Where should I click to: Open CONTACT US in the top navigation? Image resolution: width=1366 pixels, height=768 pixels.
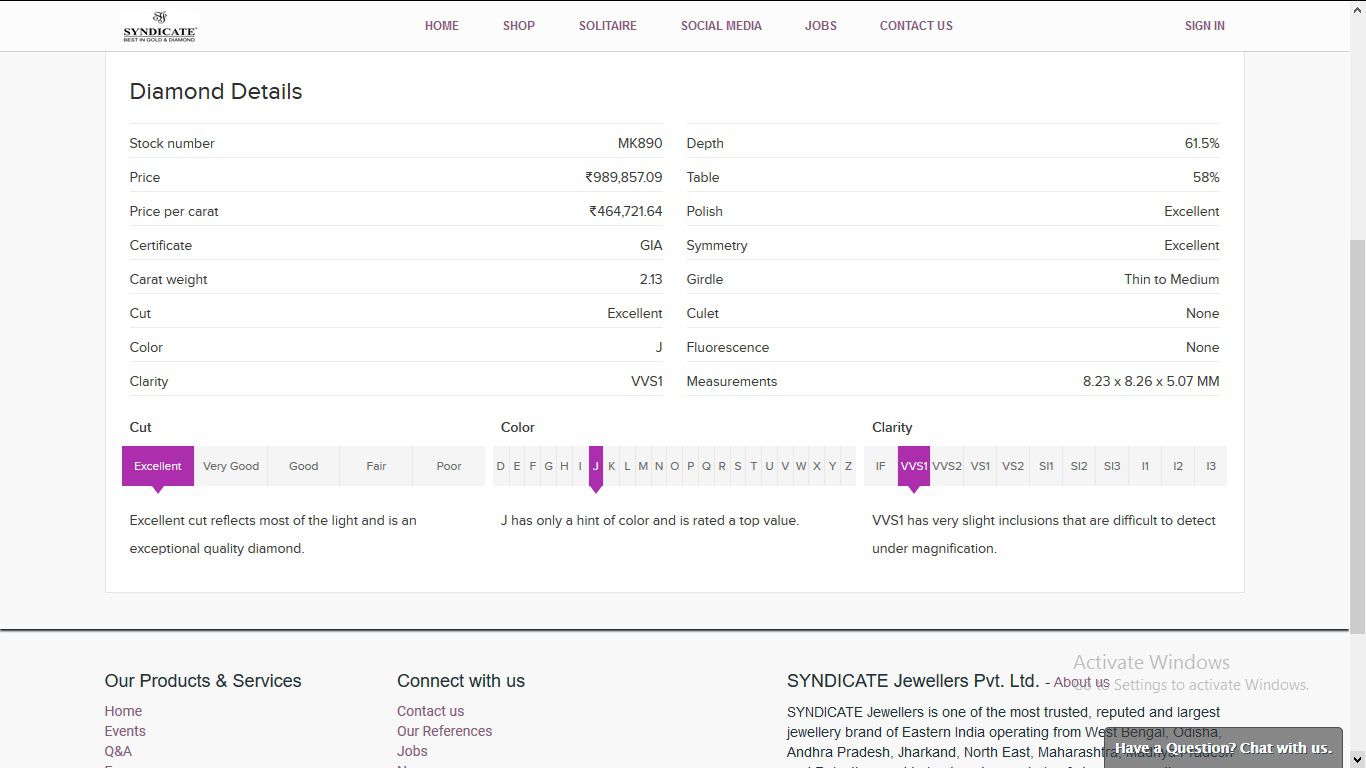916,26
